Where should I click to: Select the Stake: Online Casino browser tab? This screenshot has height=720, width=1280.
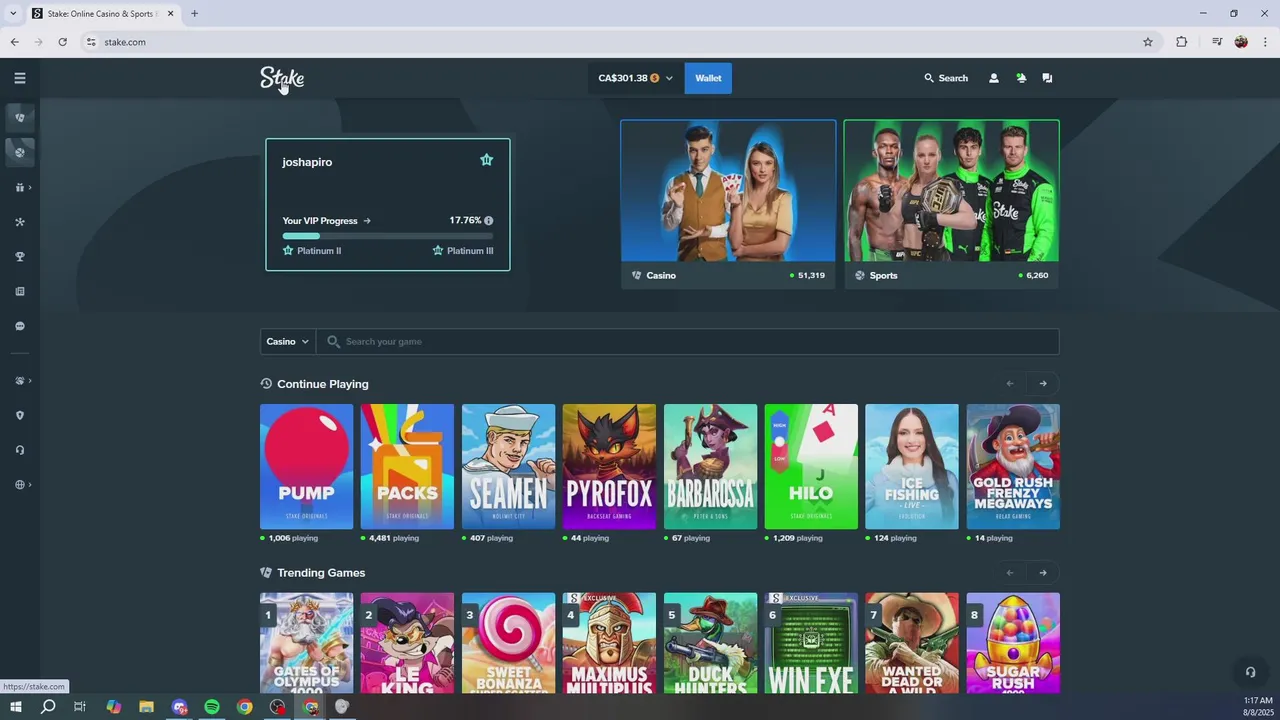click(102, 14)
